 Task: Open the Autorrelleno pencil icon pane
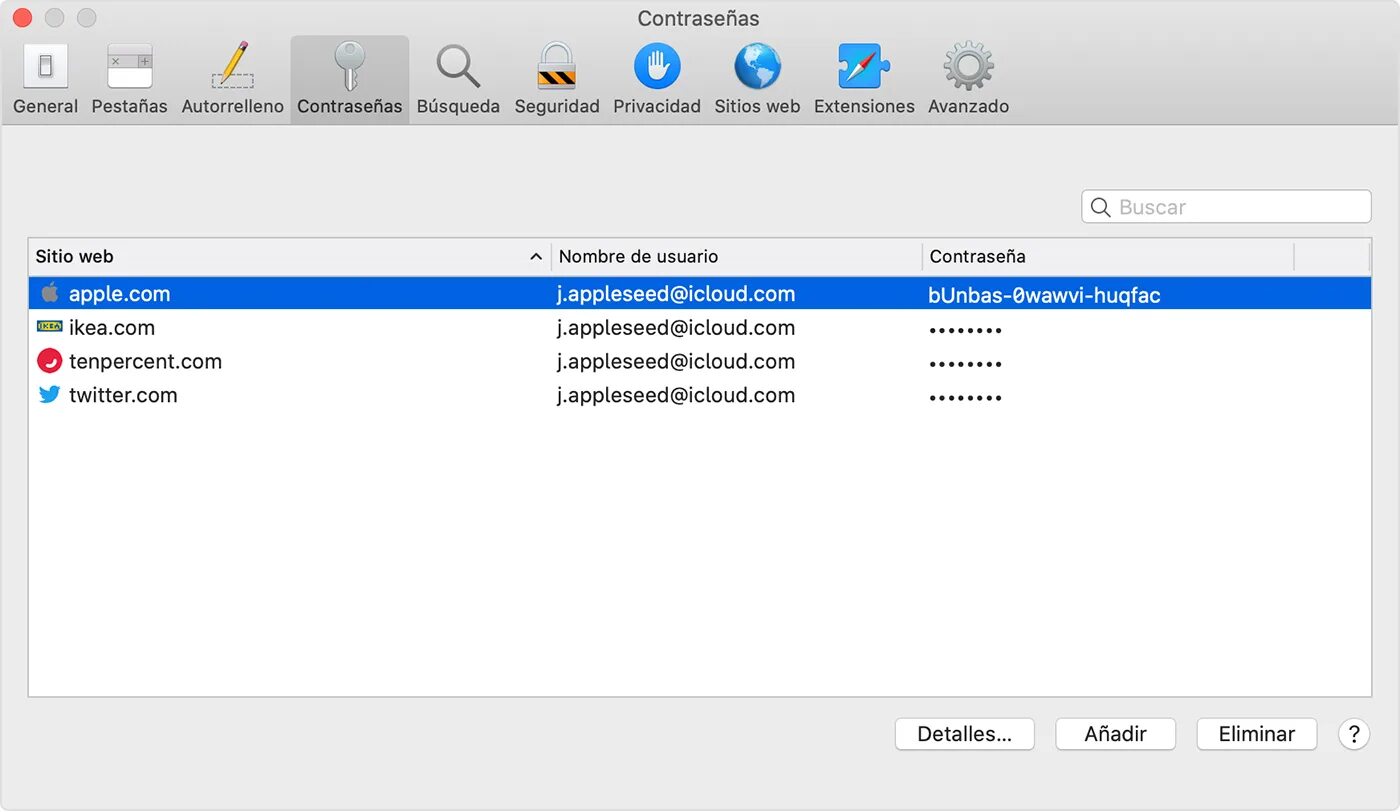232,80
